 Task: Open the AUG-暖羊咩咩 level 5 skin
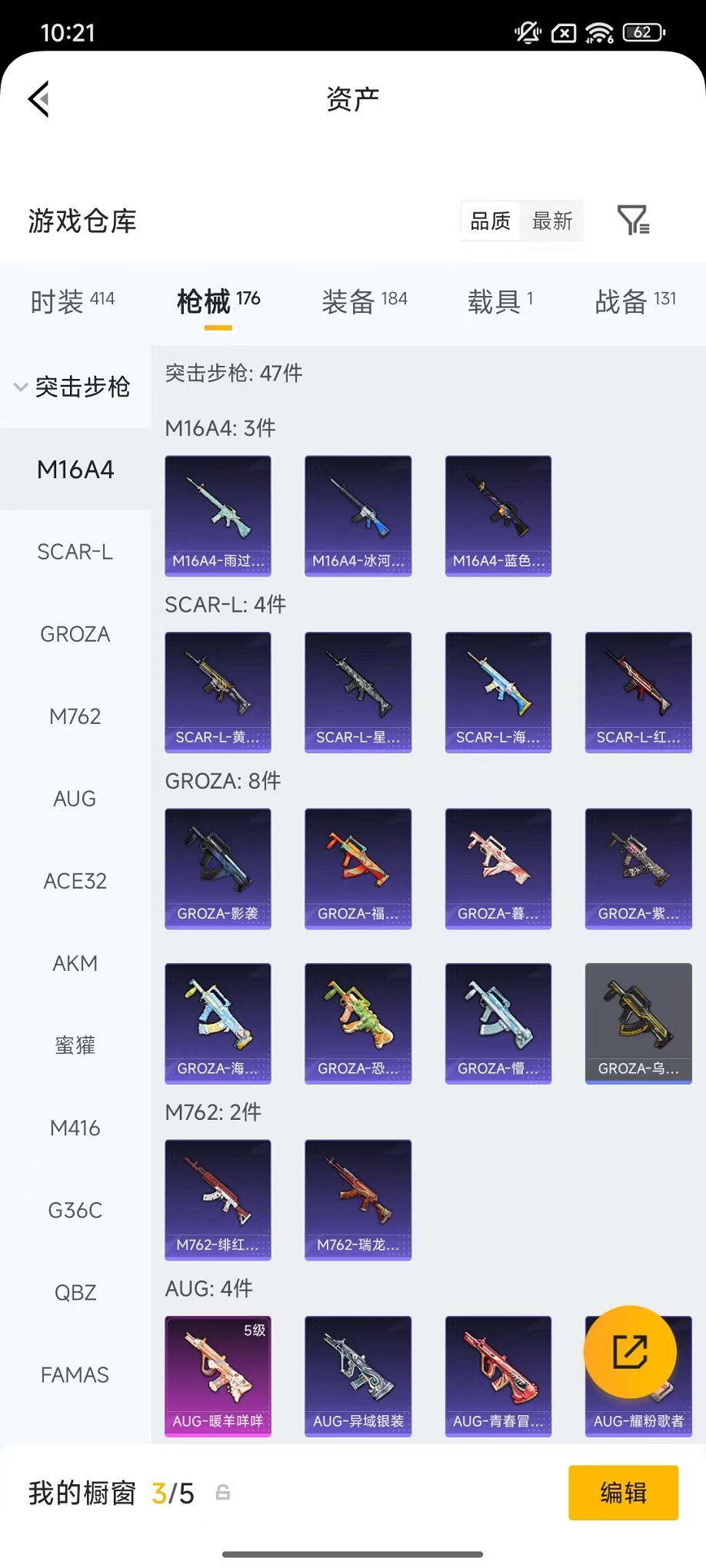click(x=218, y=1376)
